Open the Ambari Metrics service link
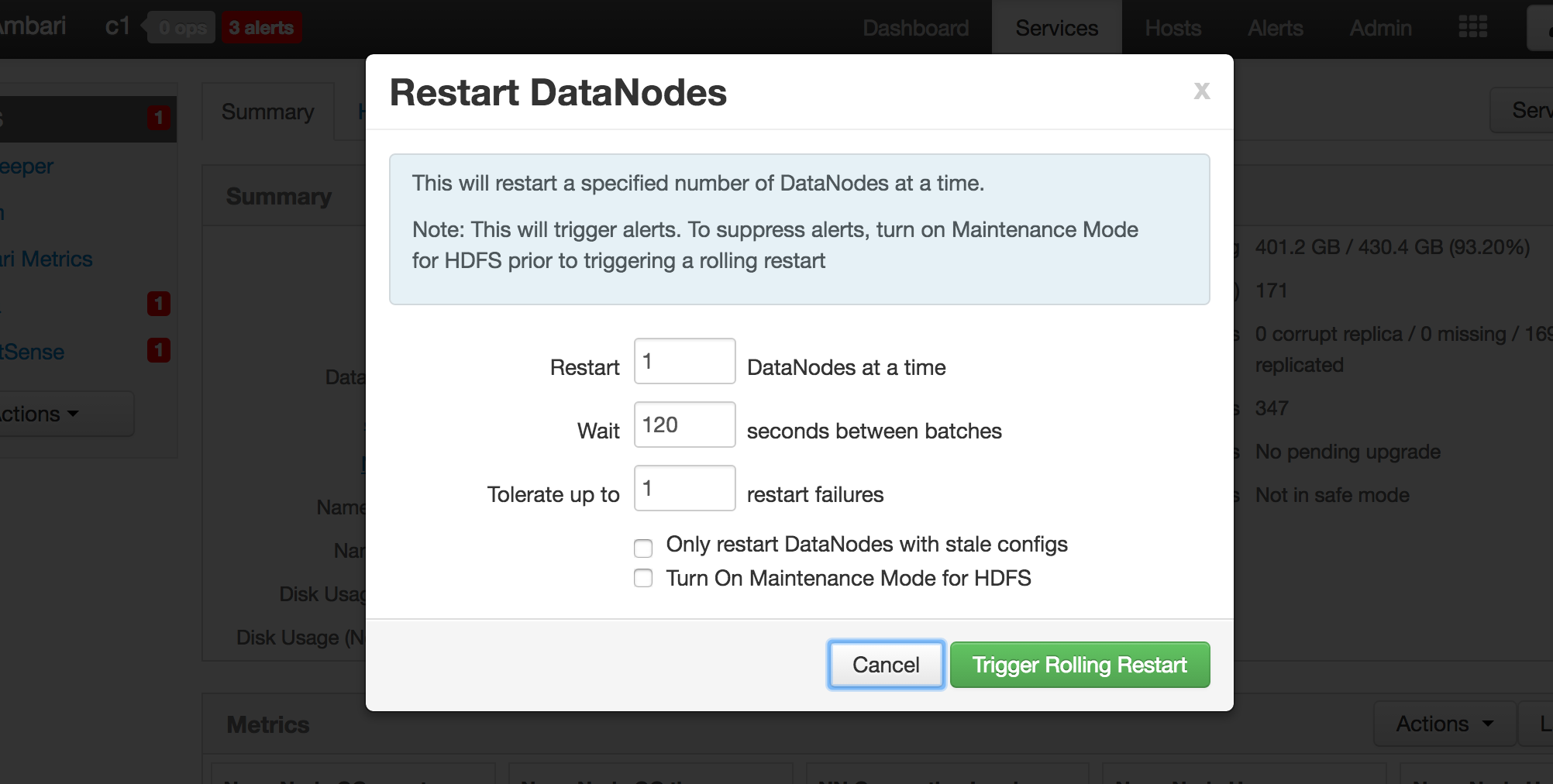This screenshot has width=1553, height=784. (x=46, y=259)
